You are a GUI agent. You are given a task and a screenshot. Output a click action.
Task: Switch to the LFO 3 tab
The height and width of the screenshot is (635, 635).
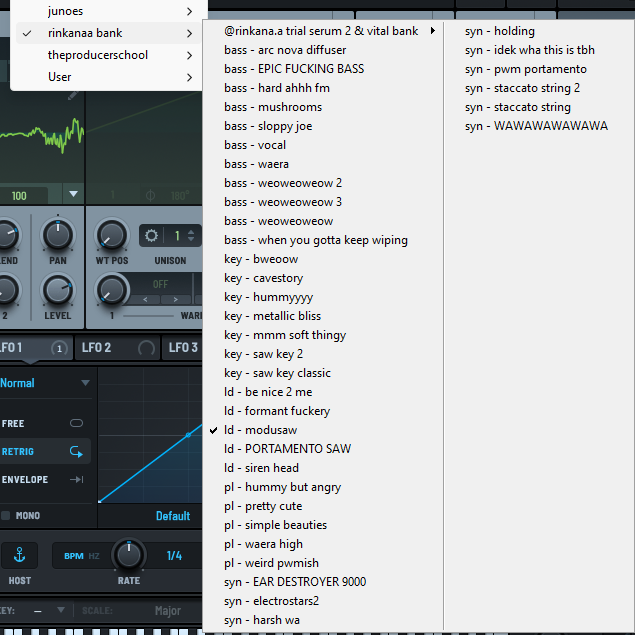coord(182,348)
